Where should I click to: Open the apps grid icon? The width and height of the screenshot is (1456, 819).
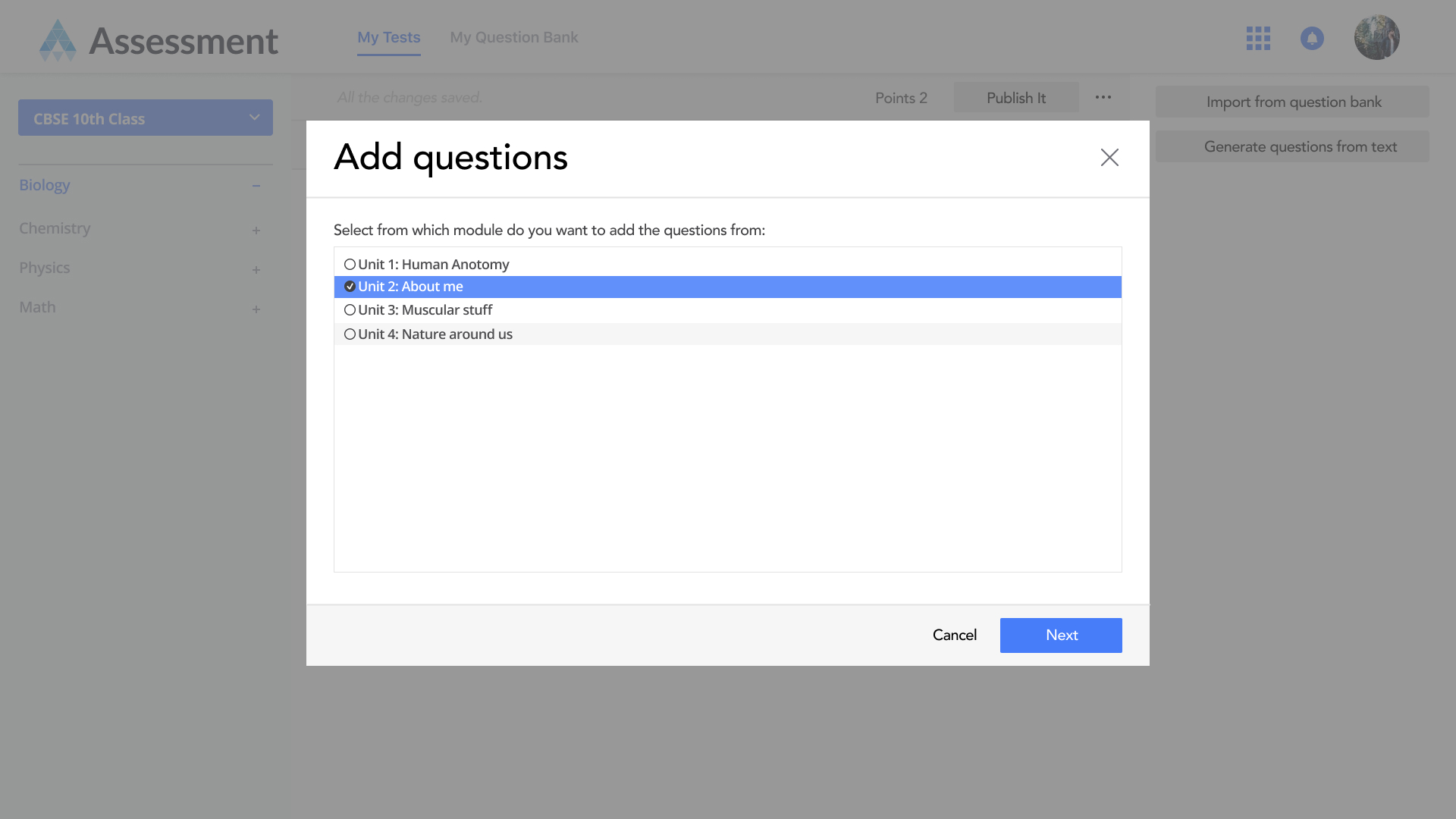1258,39
